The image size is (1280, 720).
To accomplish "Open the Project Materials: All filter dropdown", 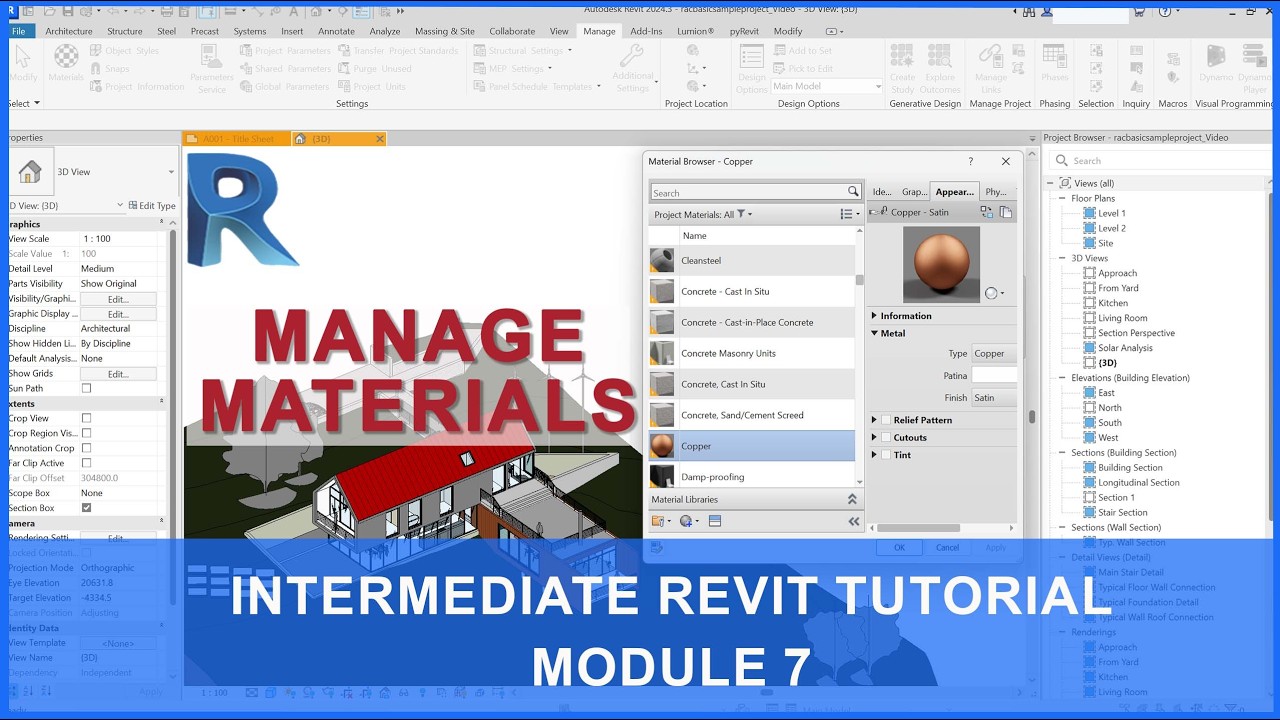I will [703, 214].
